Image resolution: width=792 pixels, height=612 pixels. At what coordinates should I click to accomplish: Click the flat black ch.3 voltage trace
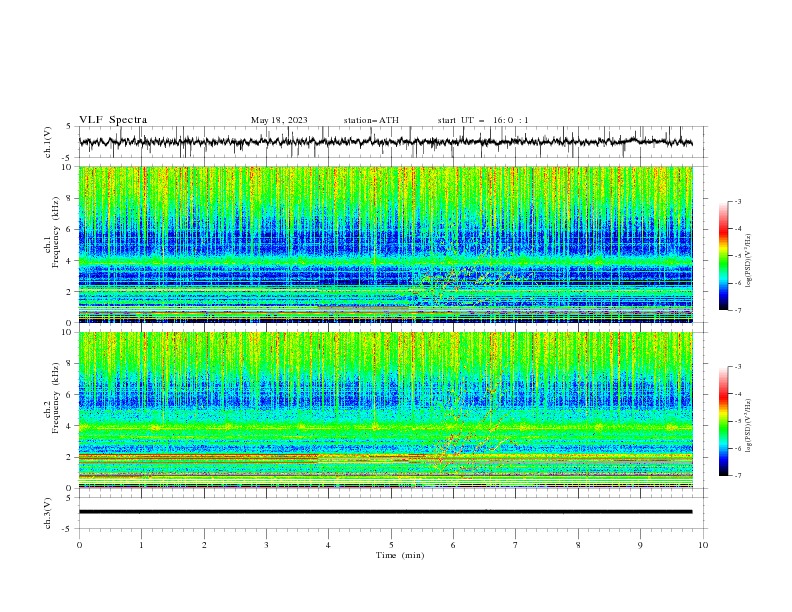pyautogui.click(x=385, y=512)
